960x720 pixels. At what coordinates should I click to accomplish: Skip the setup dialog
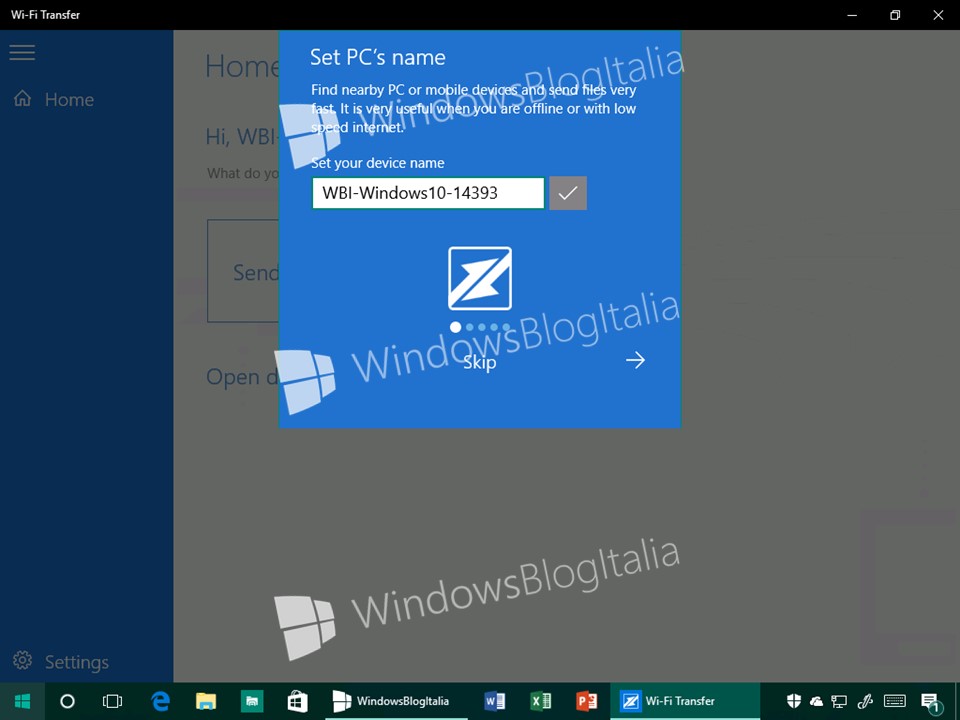[479, 362]
